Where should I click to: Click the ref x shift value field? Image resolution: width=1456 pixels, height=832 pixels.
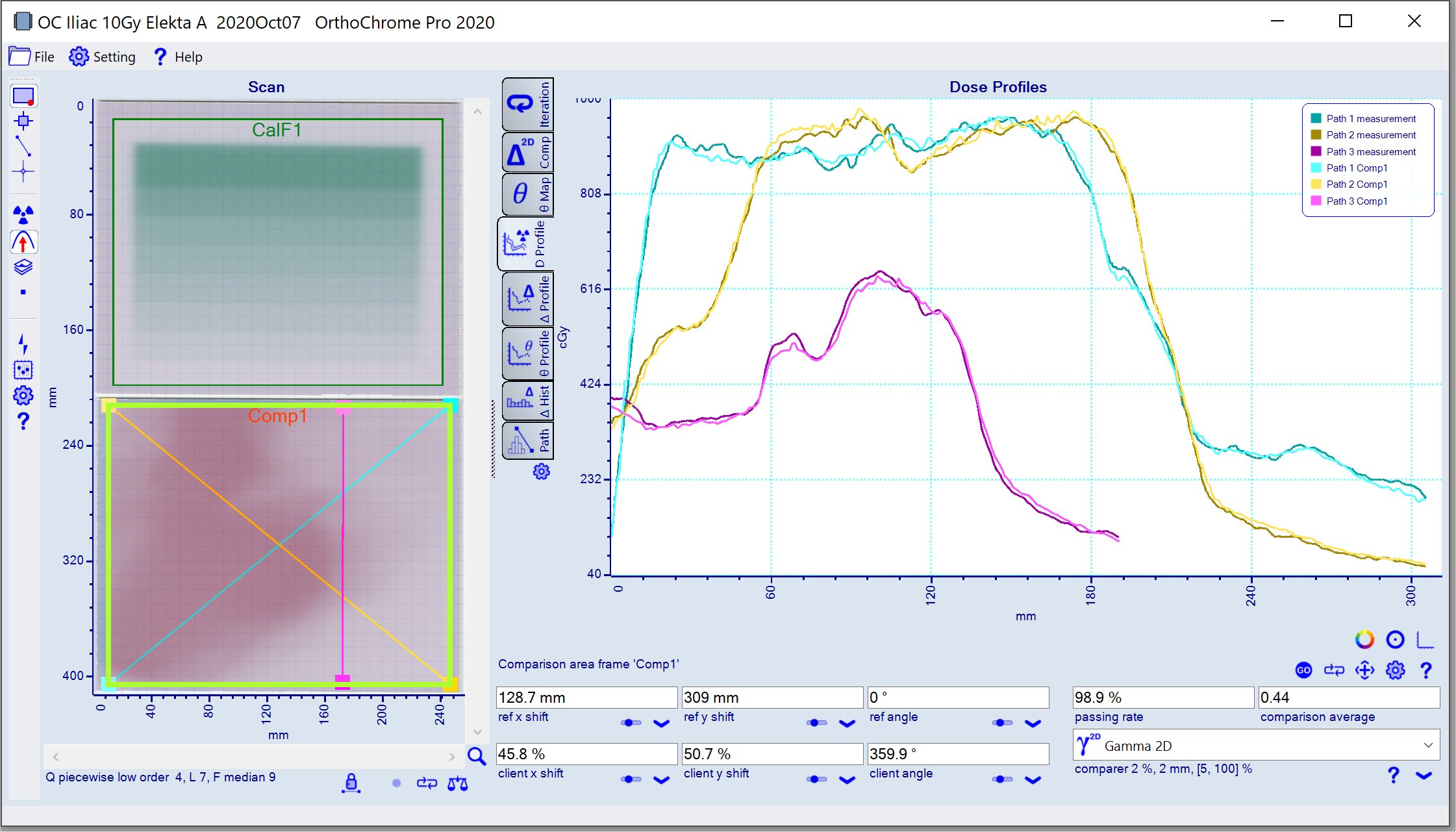[x=586, y=698]
